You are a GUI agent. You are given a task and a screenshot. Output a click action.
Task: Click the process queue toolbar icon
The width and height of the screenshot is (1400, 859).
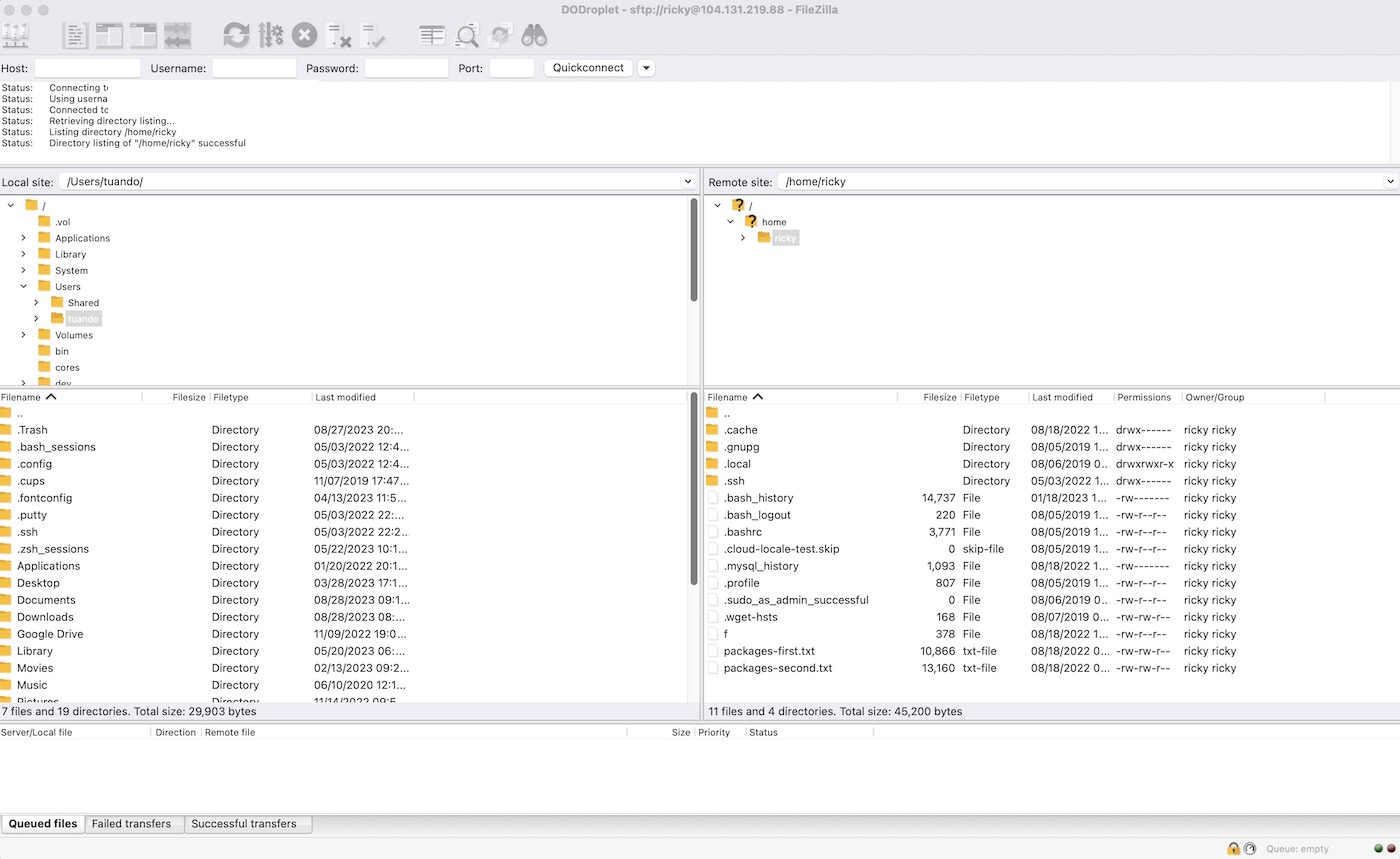[270, 36]
